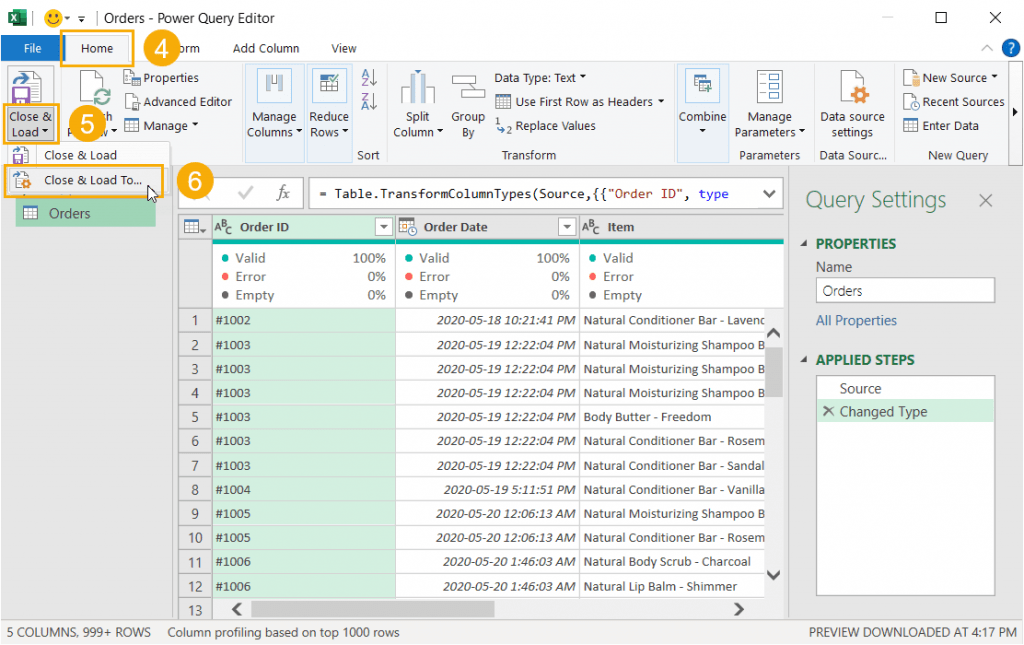This screenshot has height=645, width=1024.
Task: Open the File tab
Action: pyautogui.click(x=32, y=48)
